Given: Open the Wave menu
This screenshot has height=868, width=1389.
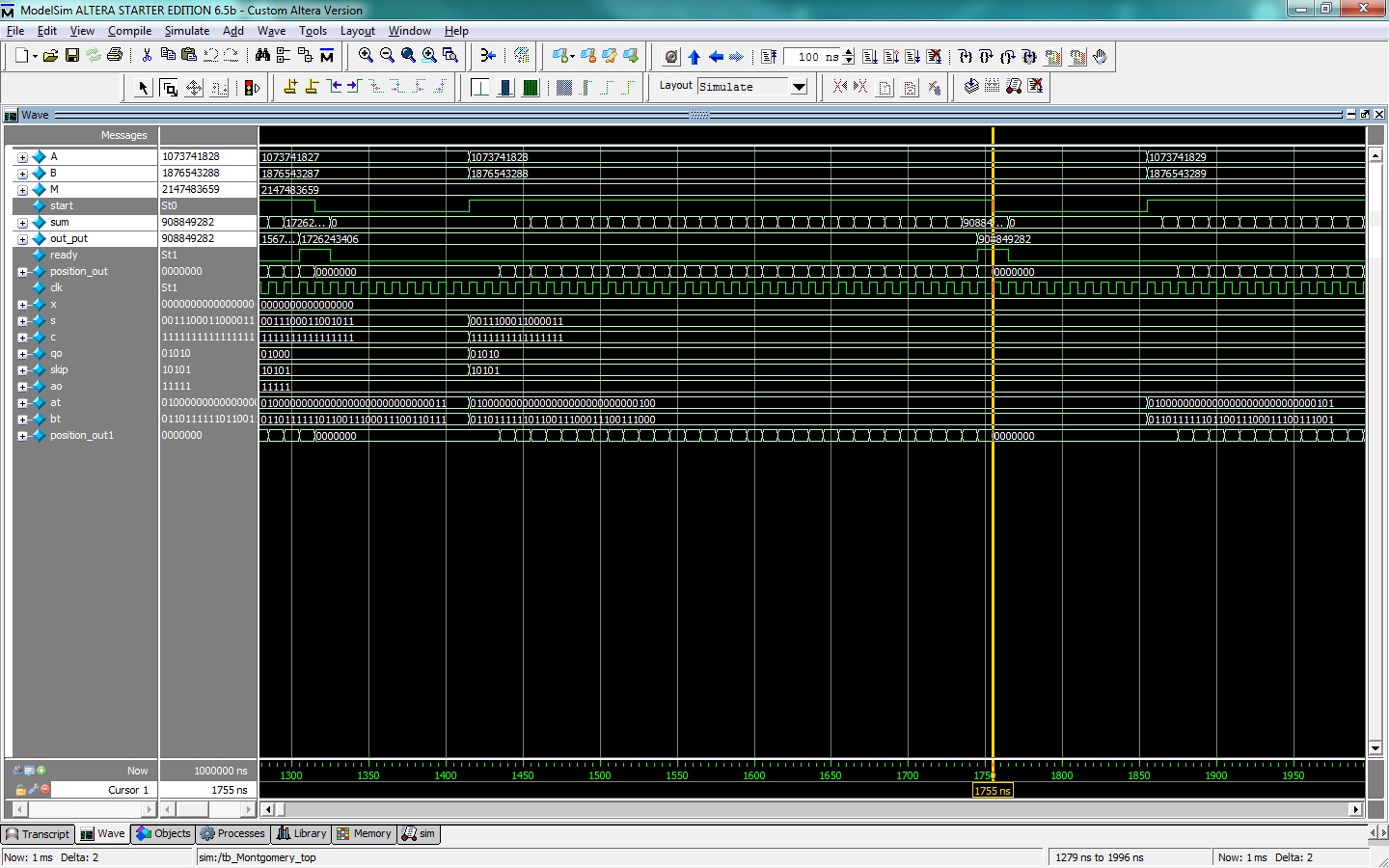Looking at the screenshot, I should tap(271, 31).
